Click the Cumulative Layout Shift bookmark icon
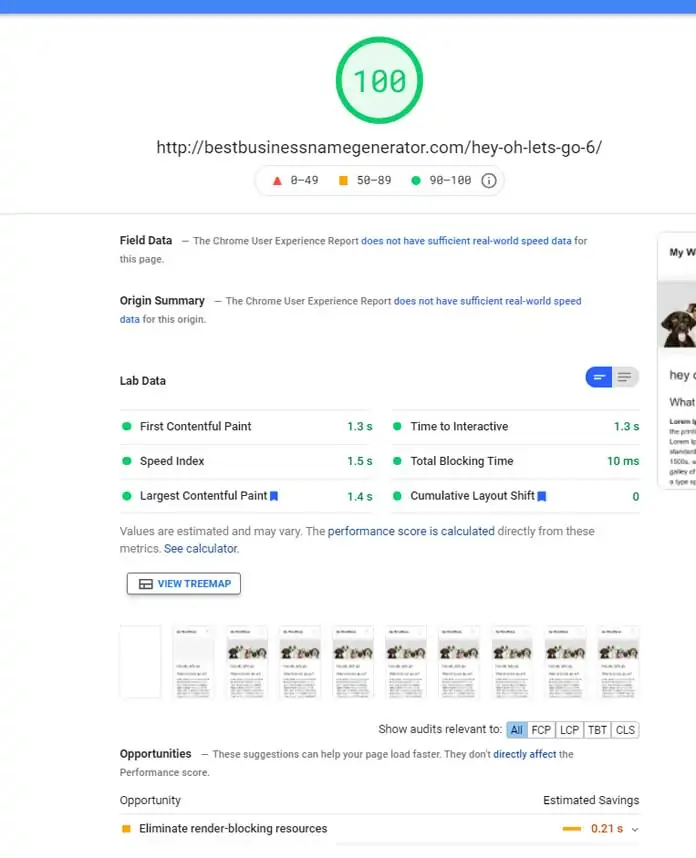The height and width of the screenshot is (858, 696). coord(542,496)
